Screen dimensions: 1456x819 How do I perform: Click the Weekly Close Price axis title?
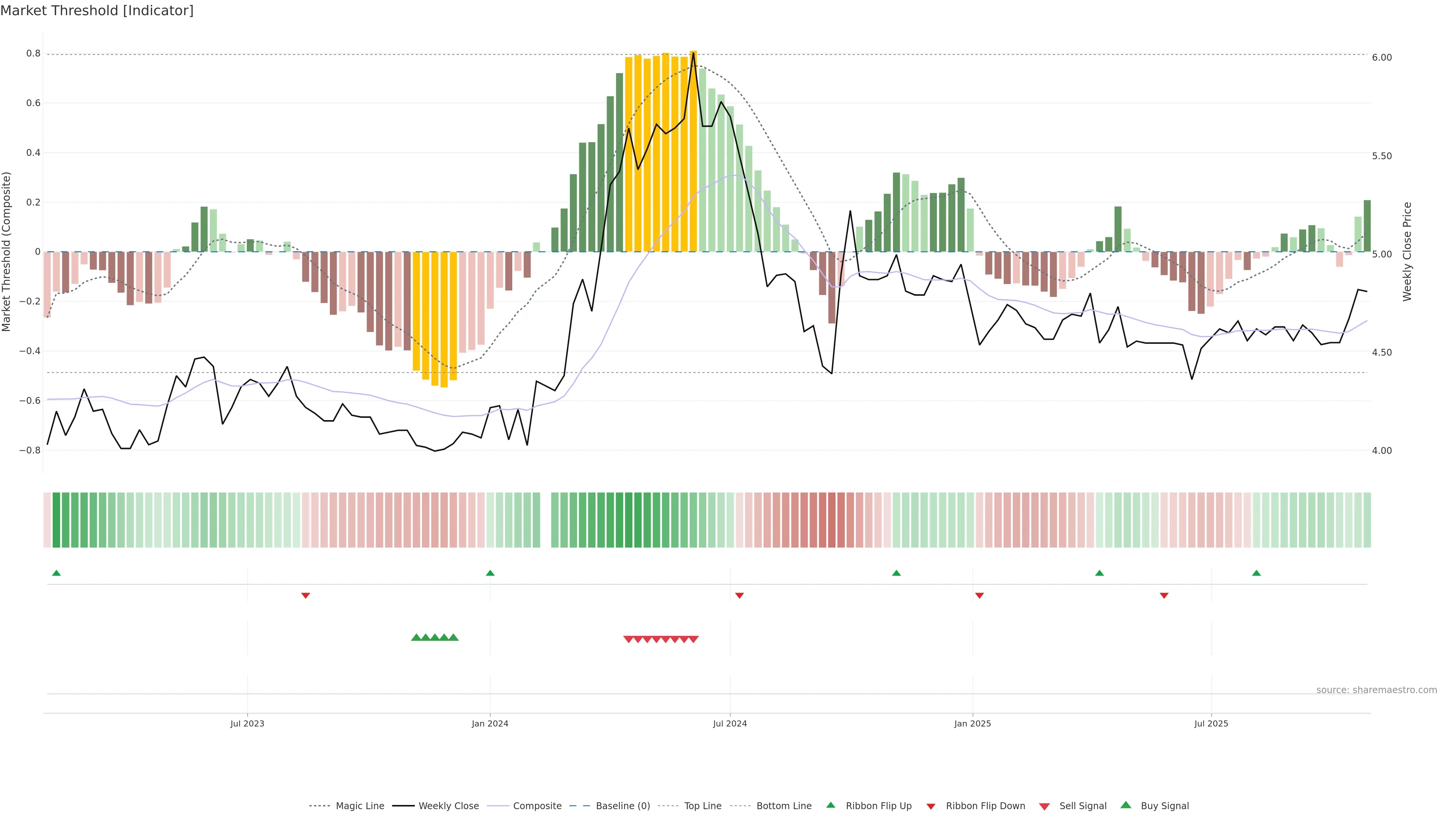click(1407, 251)
